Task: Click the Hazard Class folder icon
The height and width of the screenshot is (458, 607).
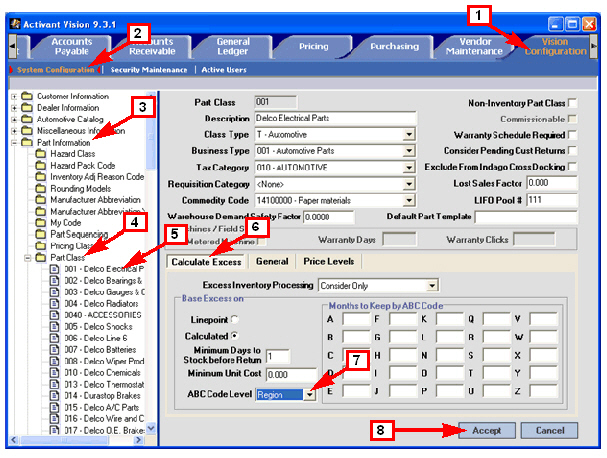Action: coord(41,154)
